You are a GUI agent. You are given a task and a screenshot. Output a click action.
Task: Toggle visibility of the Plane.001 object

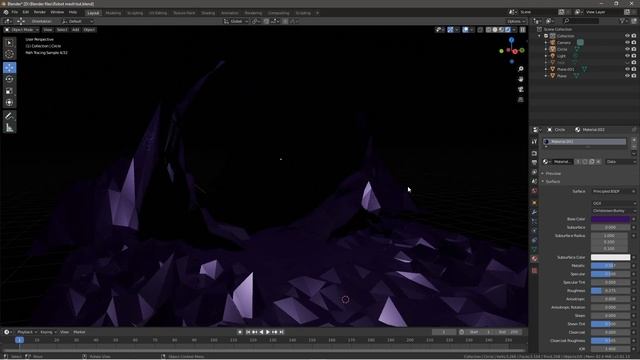pyautogui.click(x=627, y=69)
